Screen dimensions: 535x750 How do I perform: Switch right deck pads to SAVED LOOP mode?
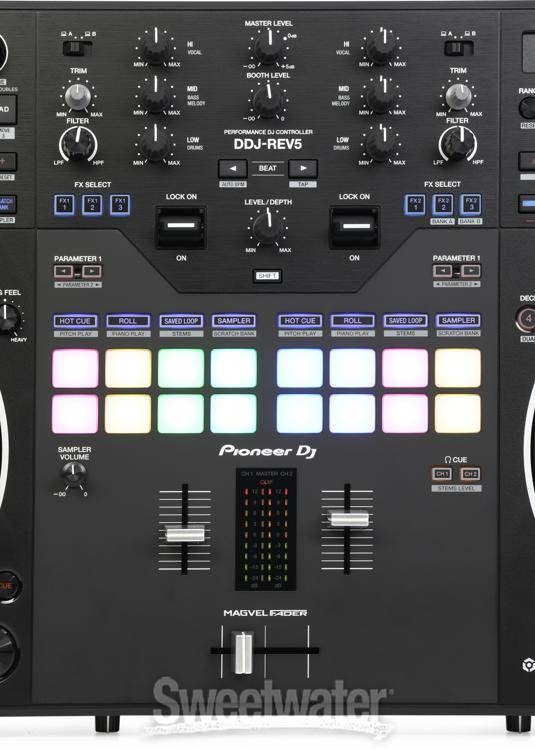click(405, 320)
